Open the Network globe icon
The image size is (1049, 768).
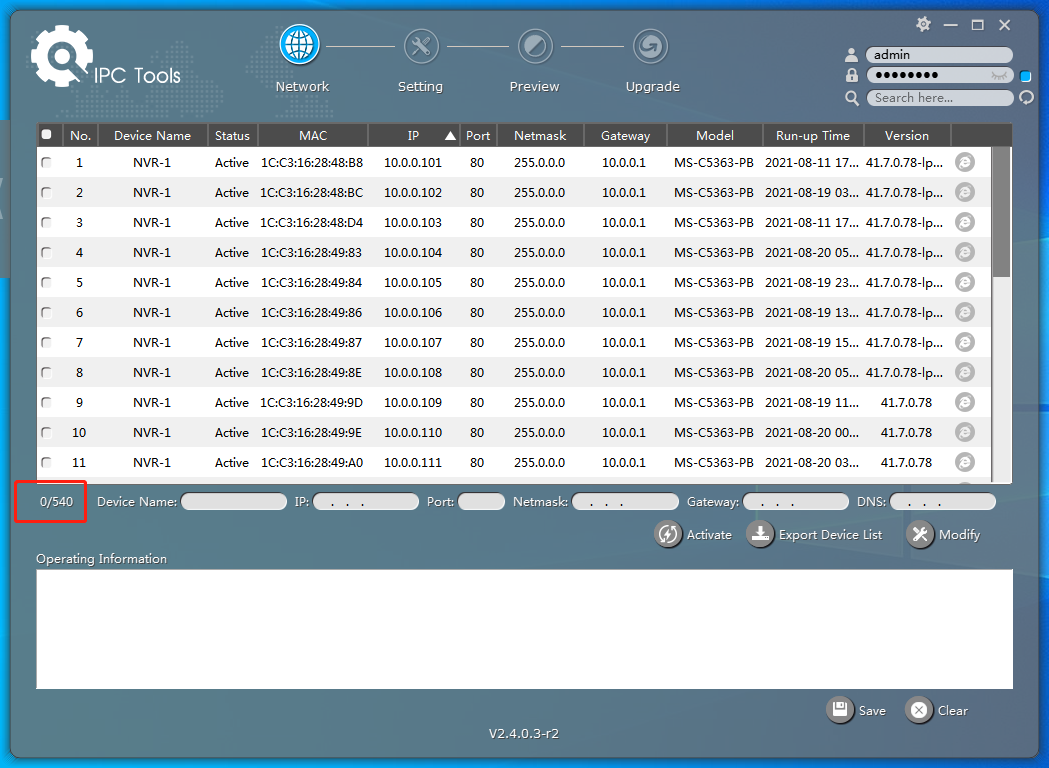click(299, 45)
